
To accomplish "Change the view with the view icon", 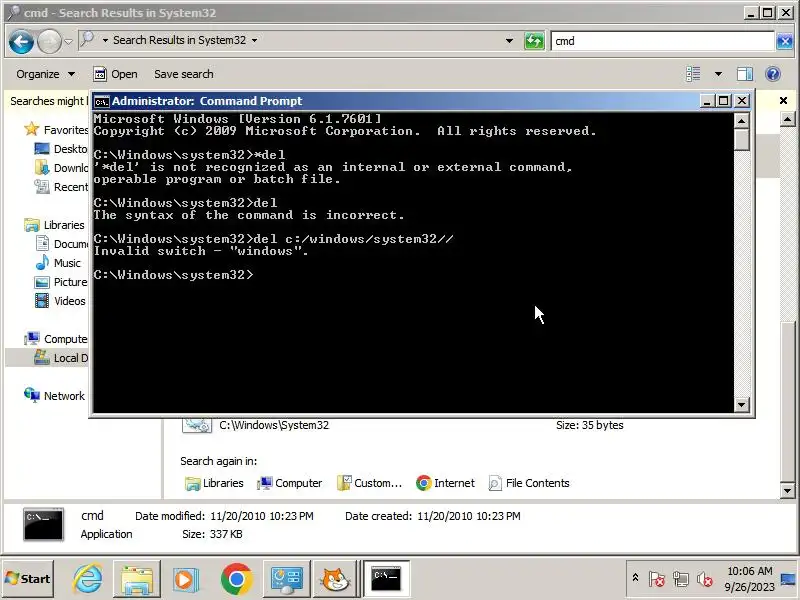I will coord(693,74).
